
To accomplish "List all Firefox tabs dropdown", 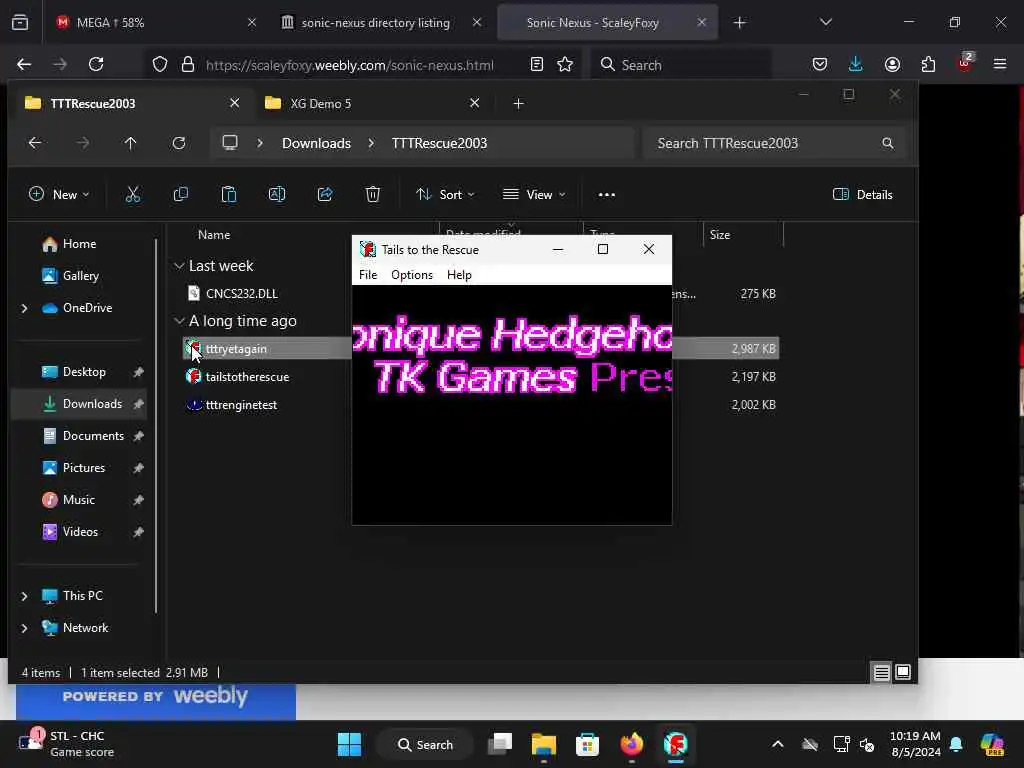I will 825,23.
